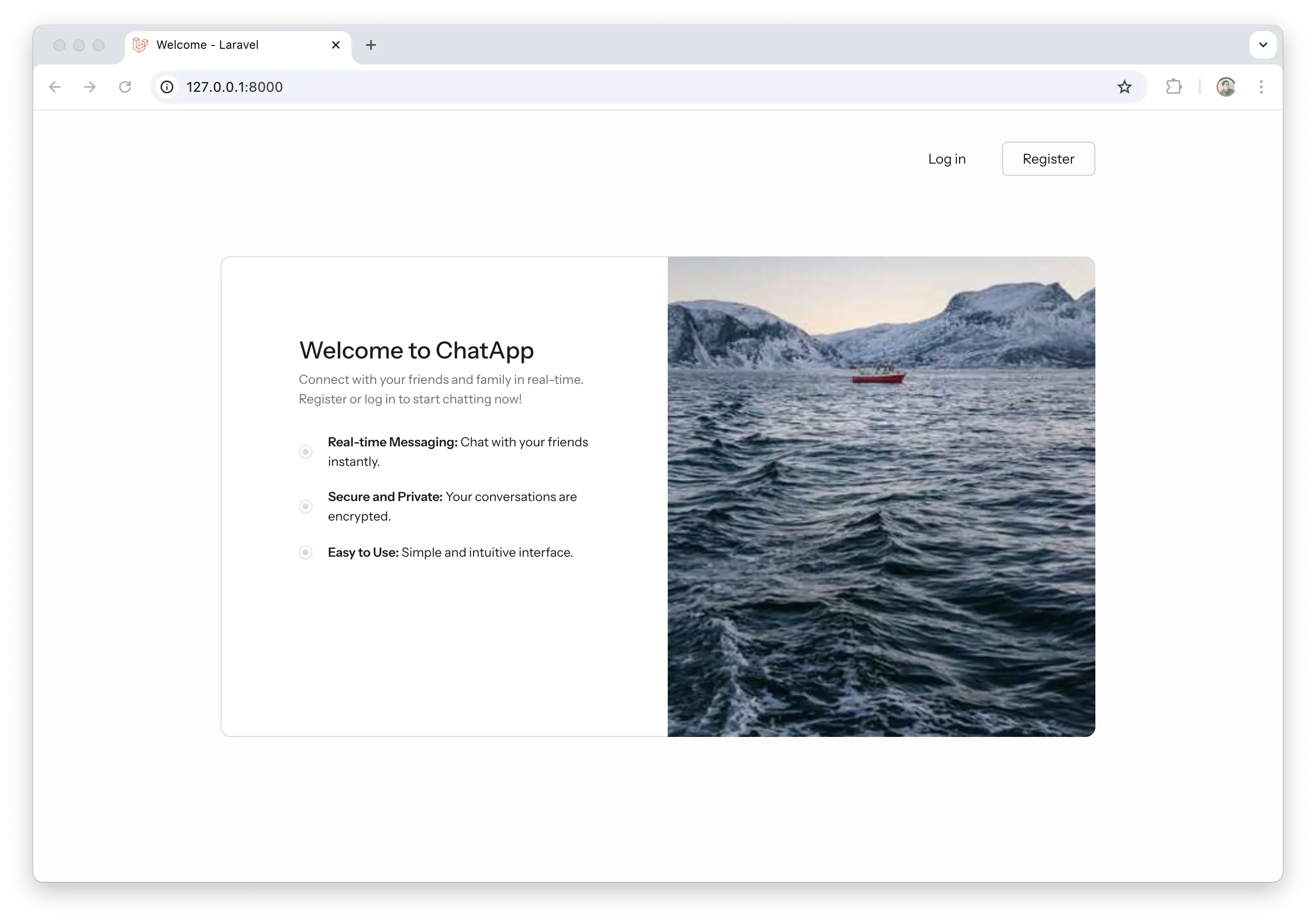Close the Welcome - Laravel tab
The width and height of the screenshot is (1316, 923).
(x=336, y=45)
